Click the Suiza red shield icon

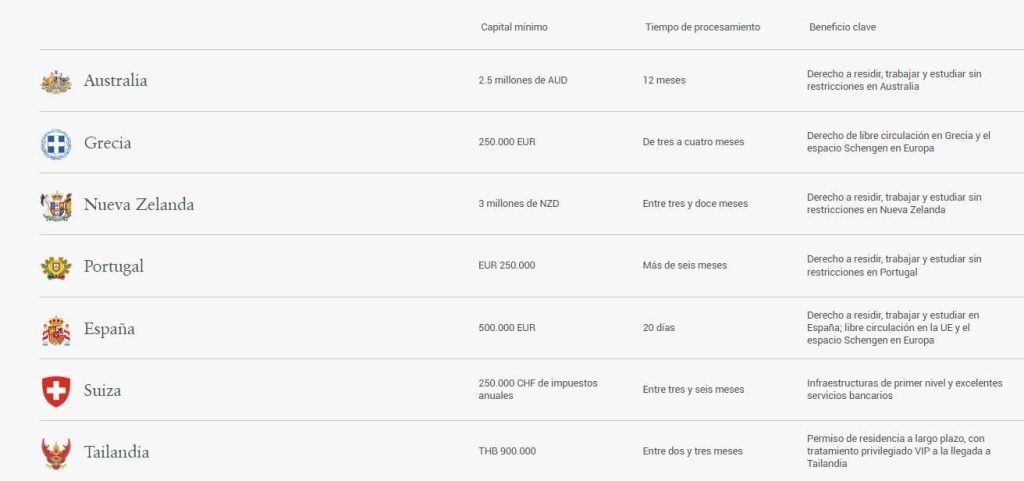[x=56, y=392]
